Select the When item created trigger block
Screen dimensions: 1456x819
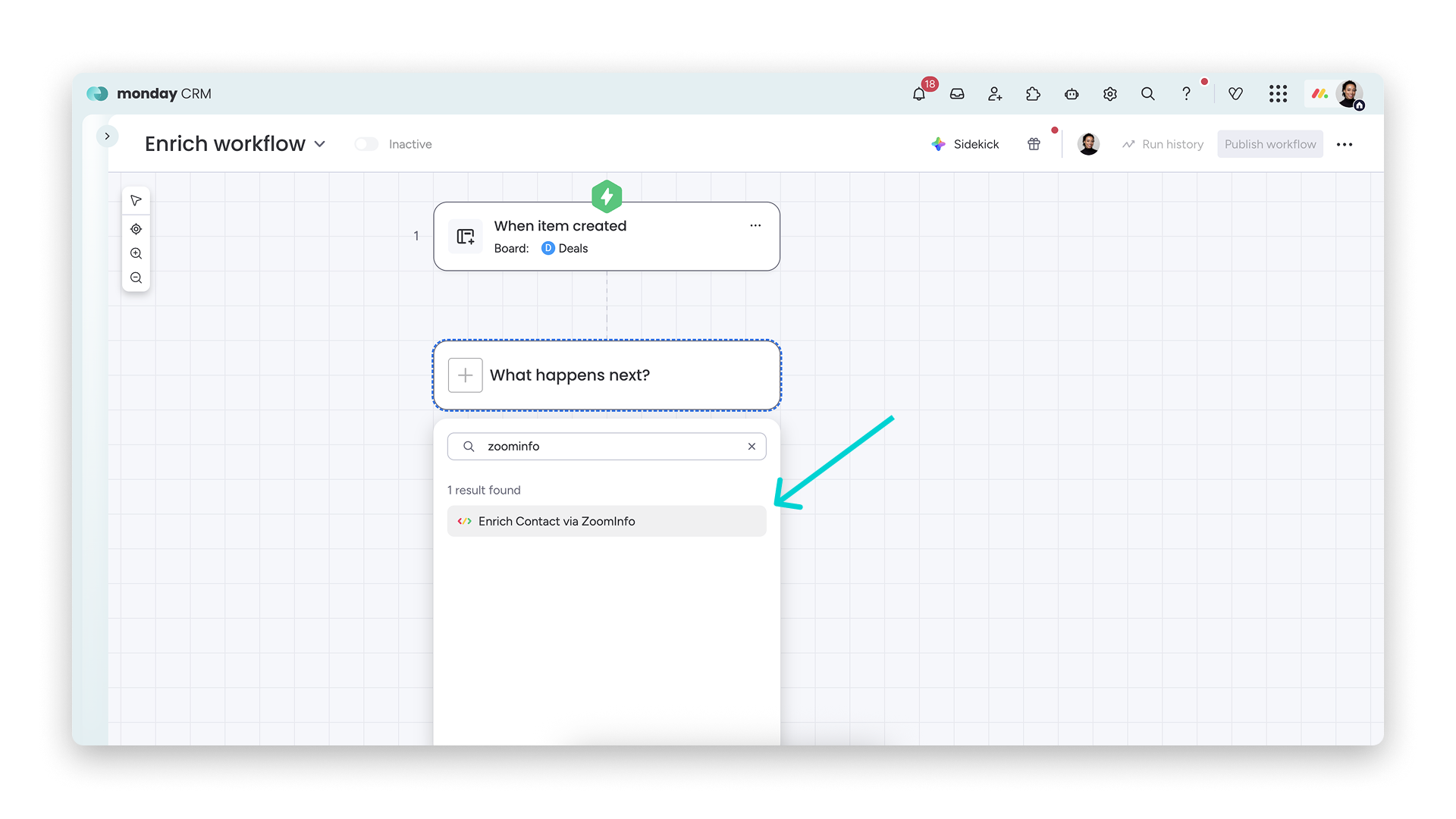(x=607, y=237)
